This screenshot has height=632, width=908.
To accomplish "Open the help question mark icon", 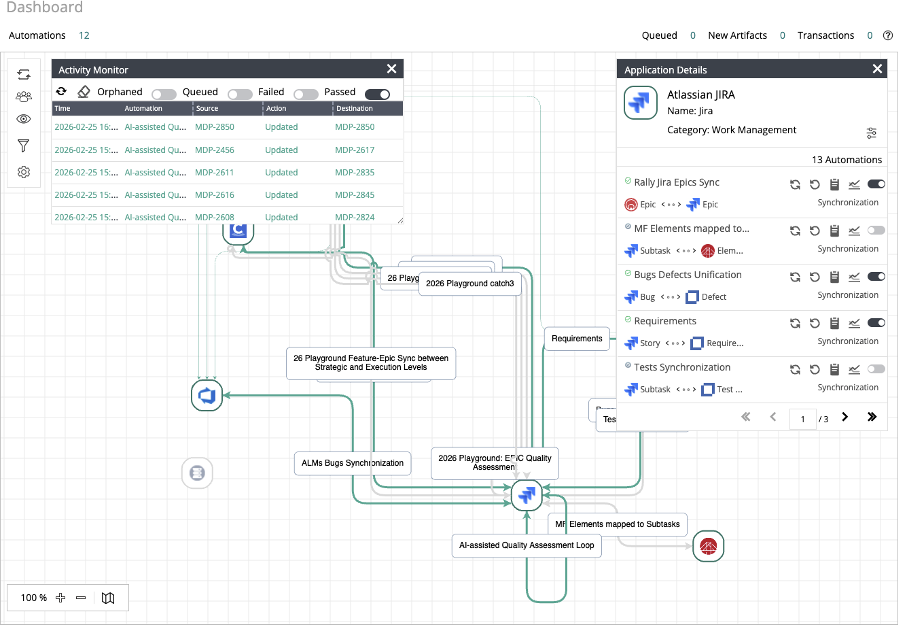I will click(x=888, y=36).
